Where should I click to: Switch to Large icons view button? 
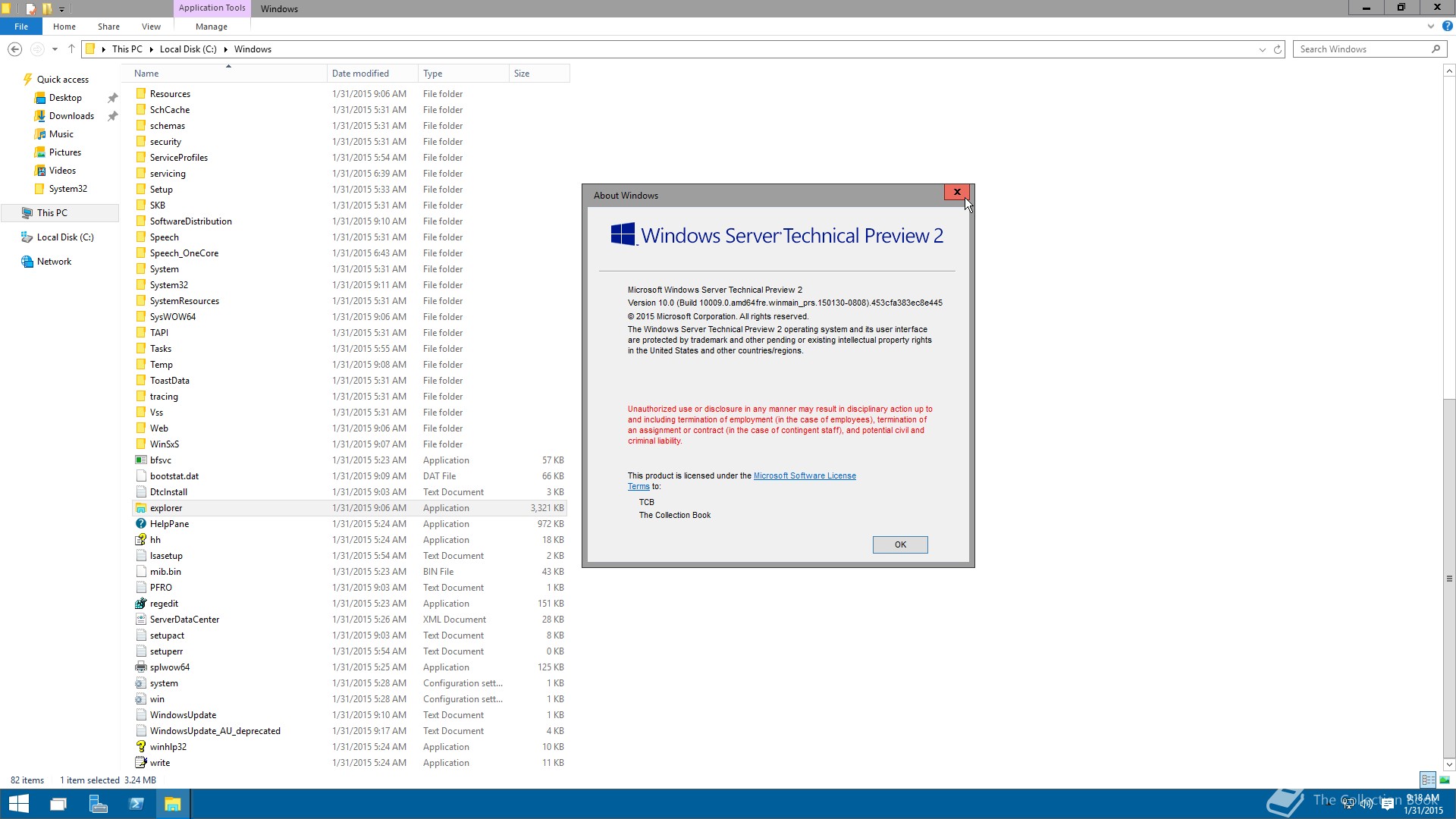click(x=1445, y=780)
